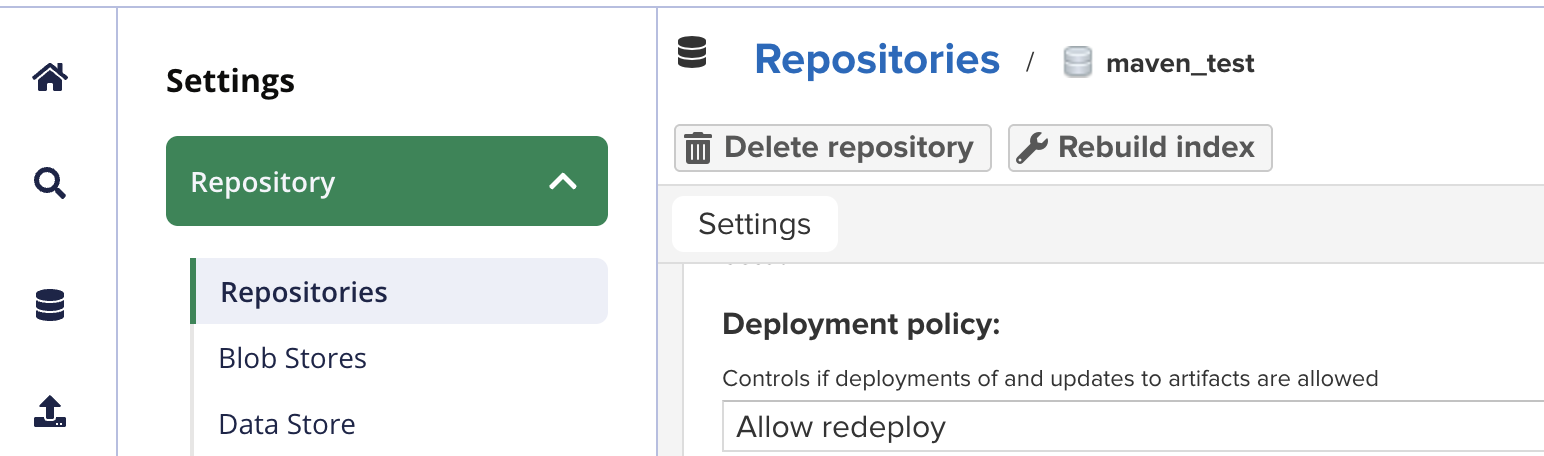Click the database icon beside Repositories heading
Screen dimensions: 1544x456
point(692,52)
